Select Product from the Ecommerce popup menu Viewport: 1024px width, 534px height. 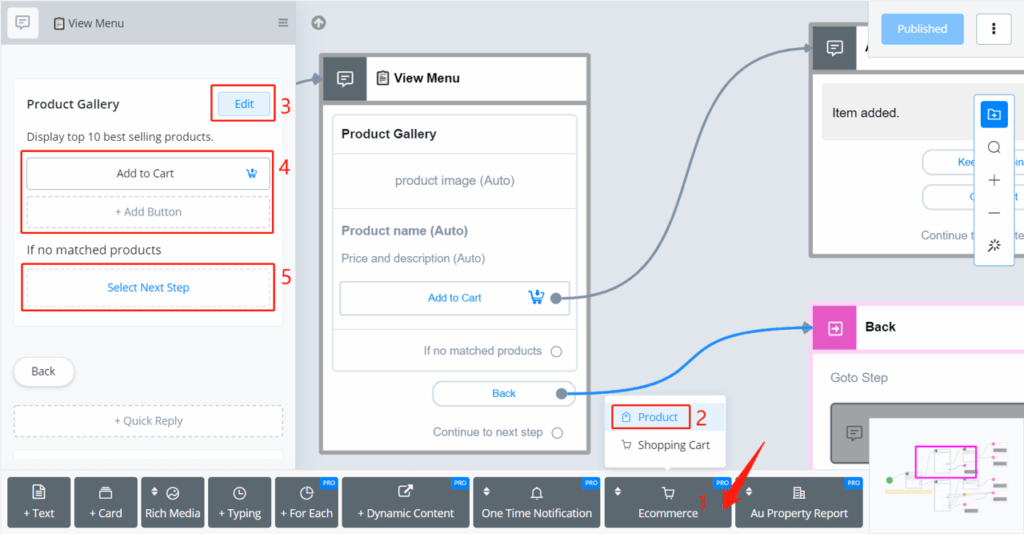coord(651,417)
